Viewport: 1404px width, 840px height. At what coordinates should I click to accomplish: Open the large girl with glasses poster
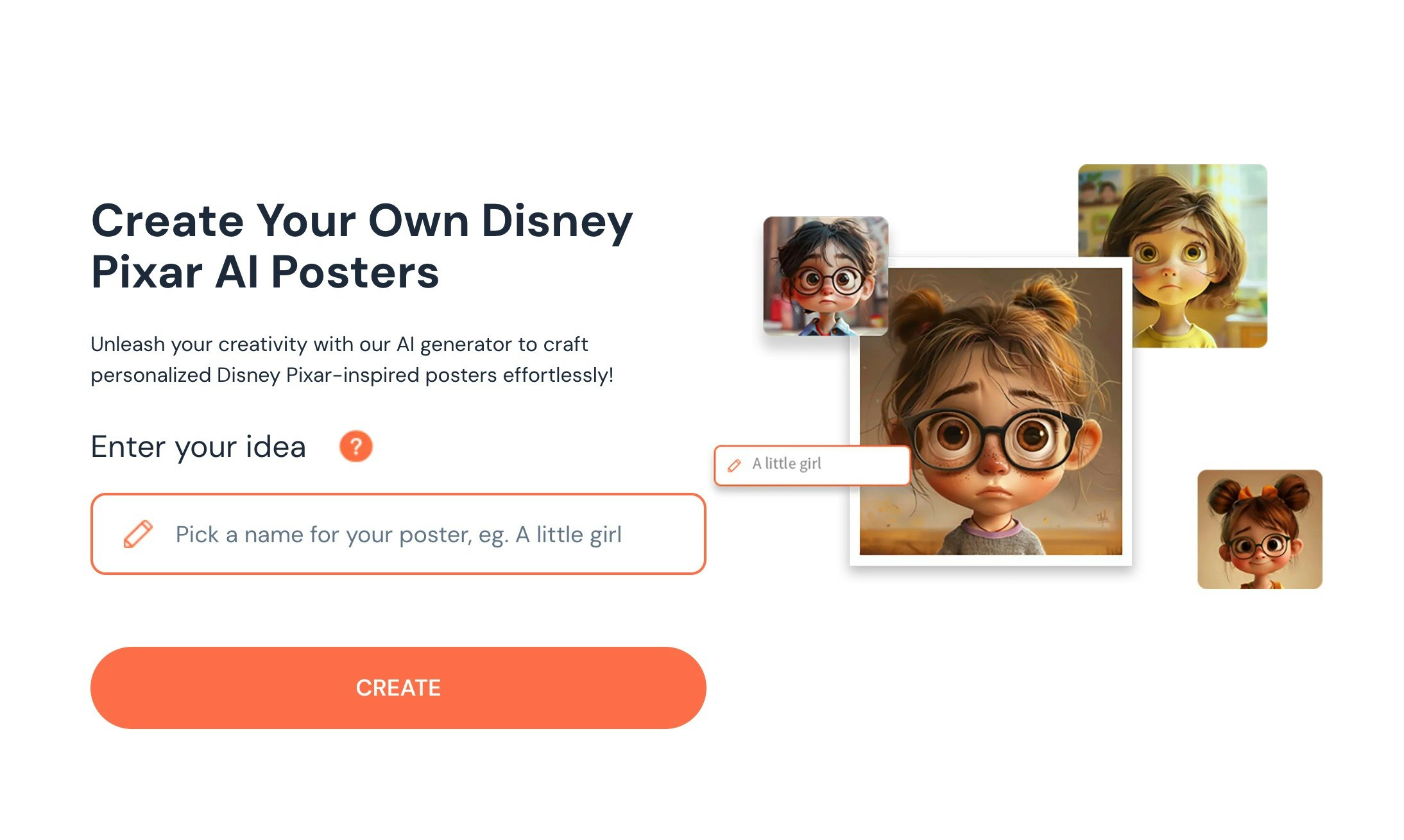click(x=991, y=411)
